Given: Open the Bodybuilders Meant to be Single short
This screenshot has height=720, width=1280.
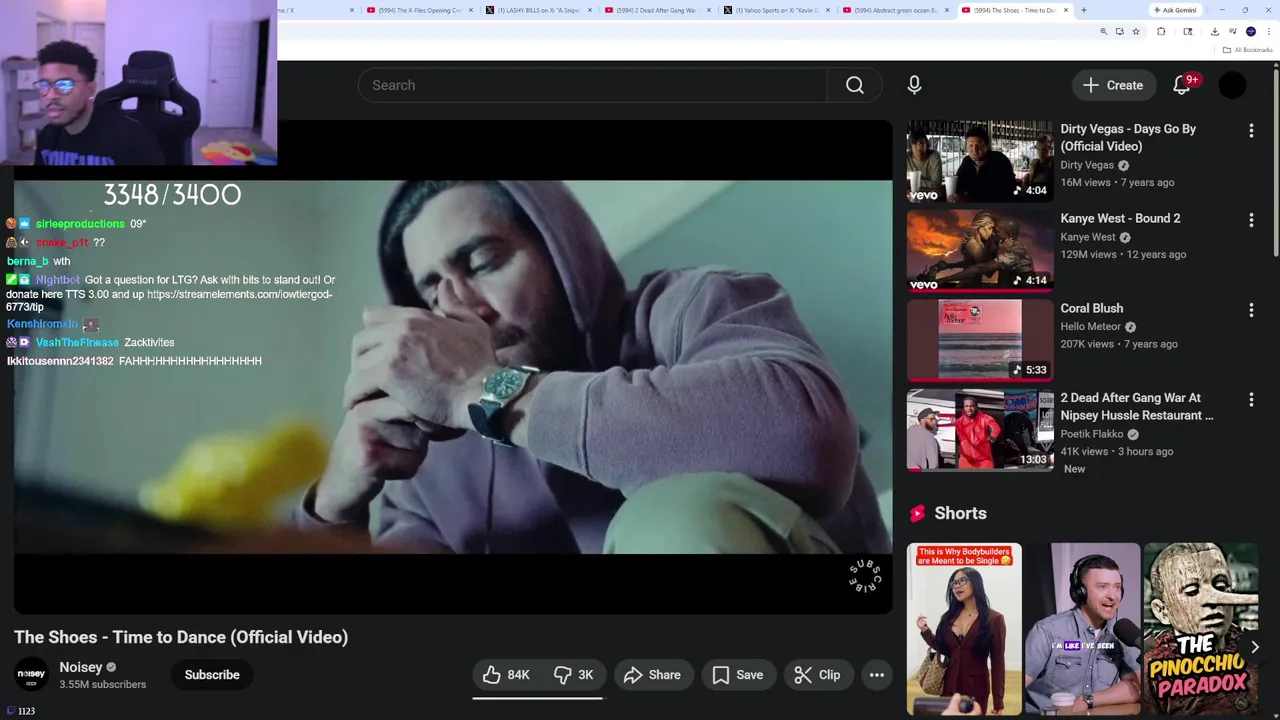Looking at the screenshot, I should pyautogui.click(x=964, y=629).
